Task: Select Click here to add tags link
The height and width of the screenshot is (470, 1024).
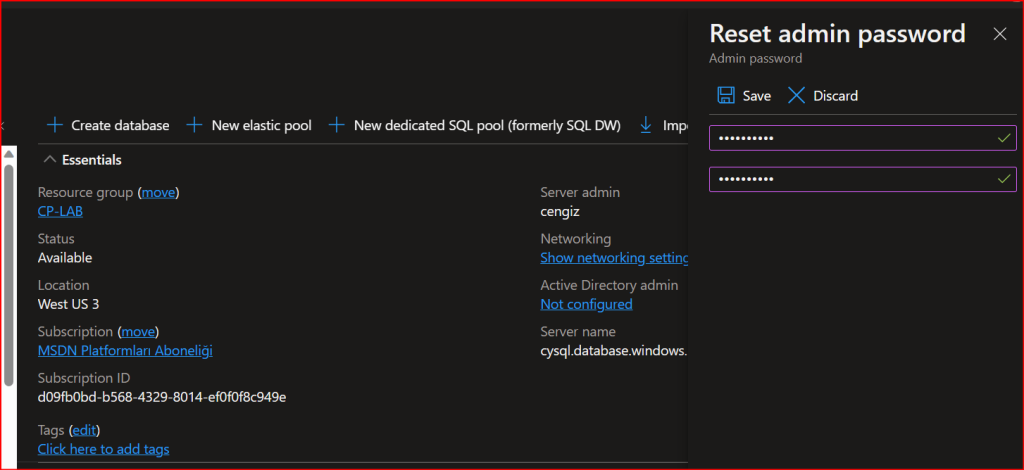Action: click(103, 450)
